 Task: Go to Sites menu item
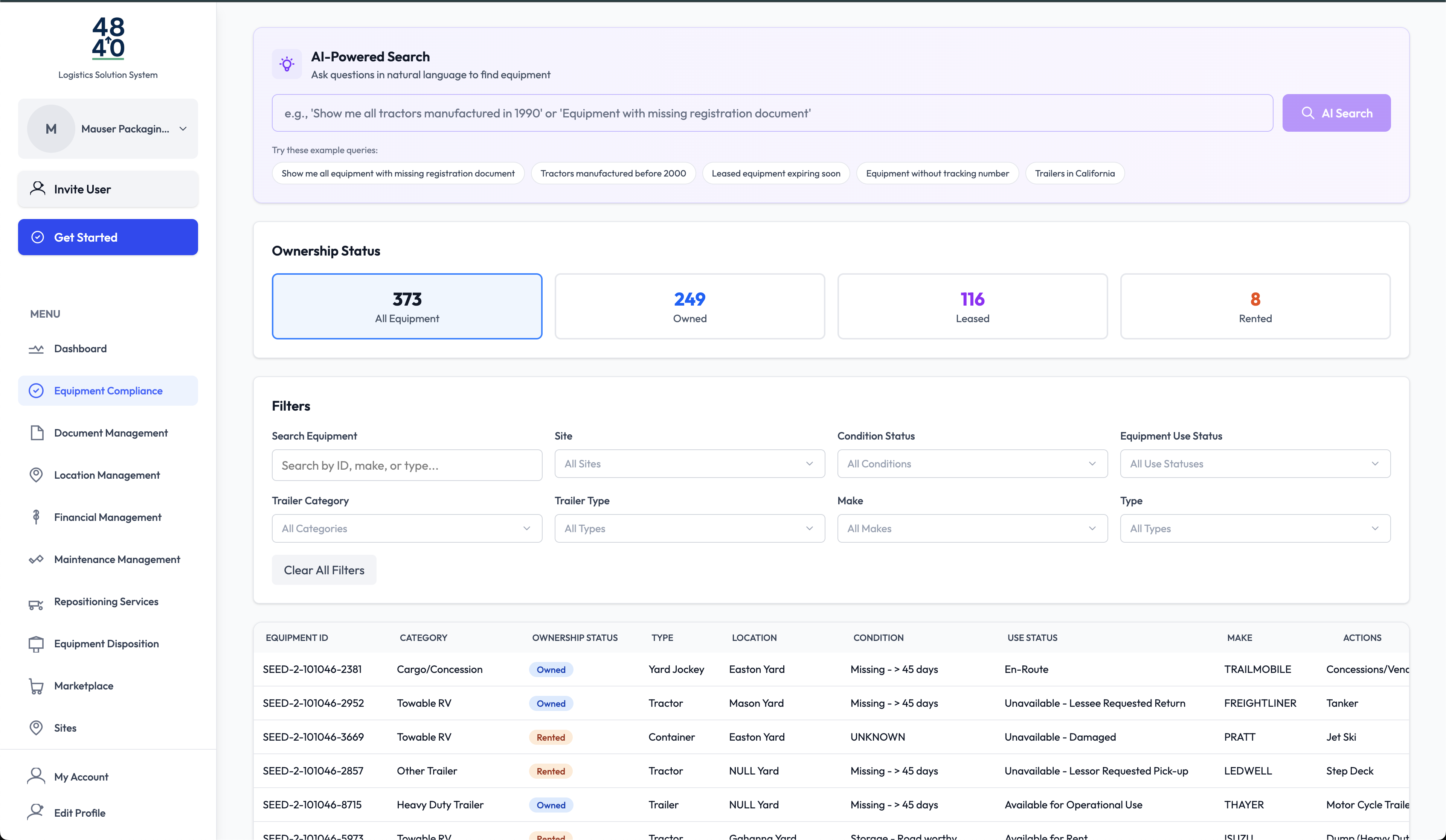tap(65, 727)
